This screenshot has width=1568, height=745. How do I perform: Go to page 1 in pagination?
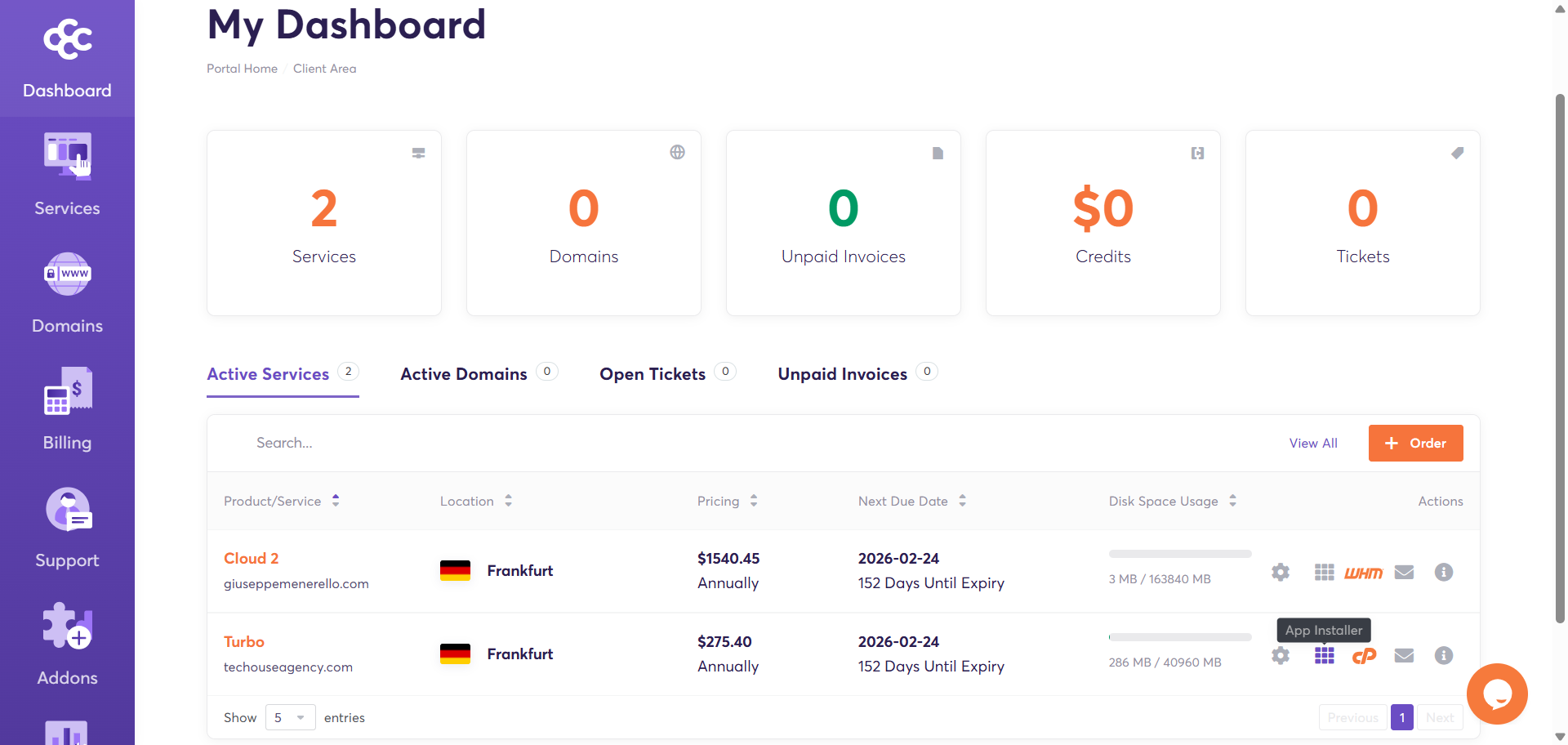tap(1402, 717)
